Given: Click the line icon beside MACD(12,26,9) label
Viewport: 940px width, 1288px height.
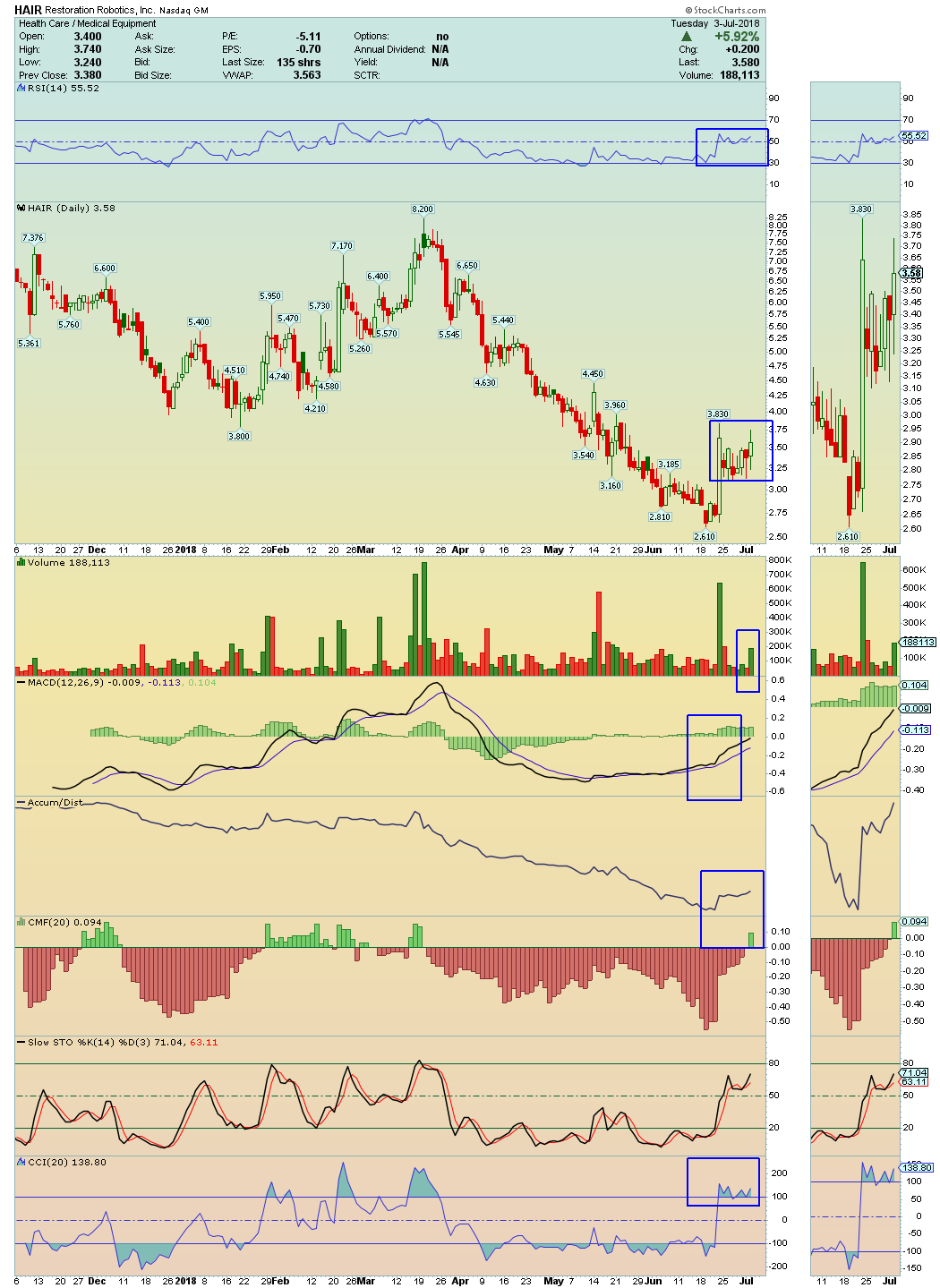Looking at the screenshot, I should [x=21, y=683].
